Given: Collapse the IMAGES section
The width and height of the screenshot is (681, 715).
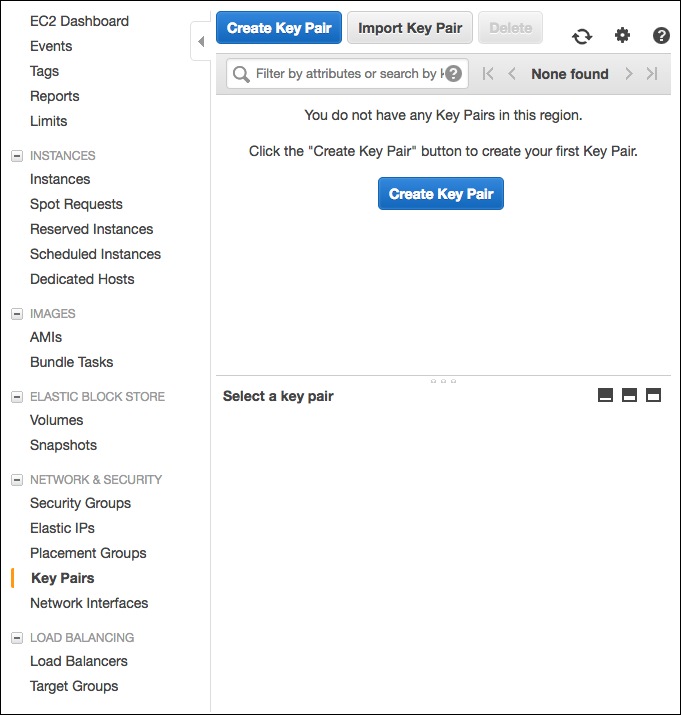Looking at the screenshot, I should click(17, 314).
